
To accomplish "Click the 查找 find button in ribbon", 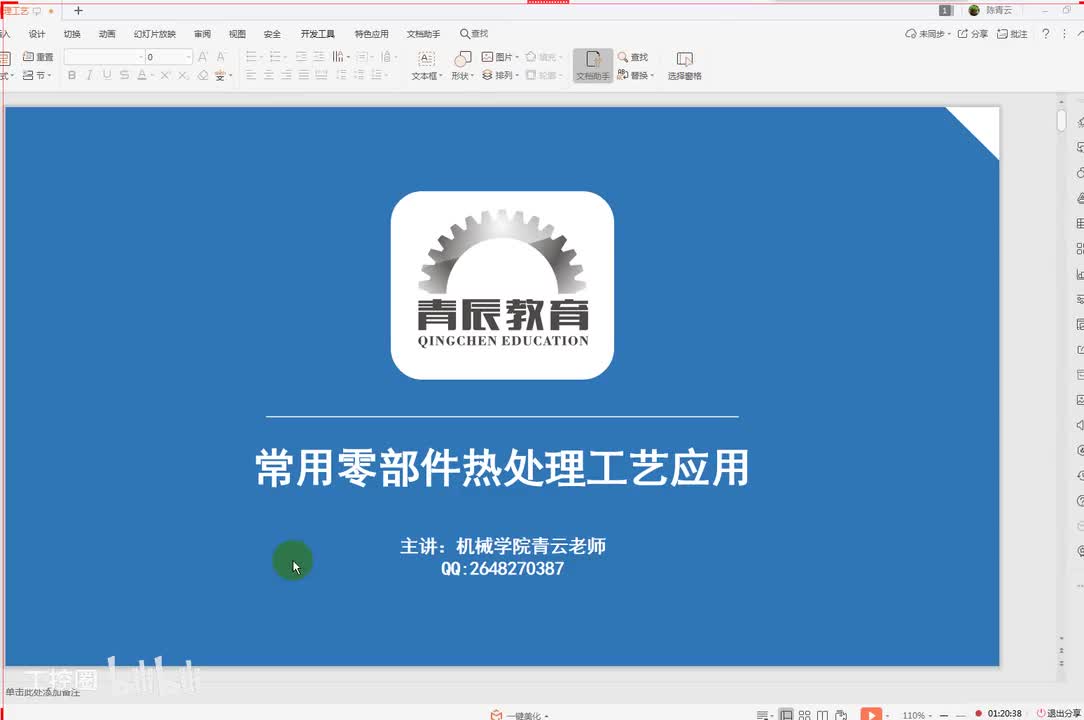I will pos(633,57).
